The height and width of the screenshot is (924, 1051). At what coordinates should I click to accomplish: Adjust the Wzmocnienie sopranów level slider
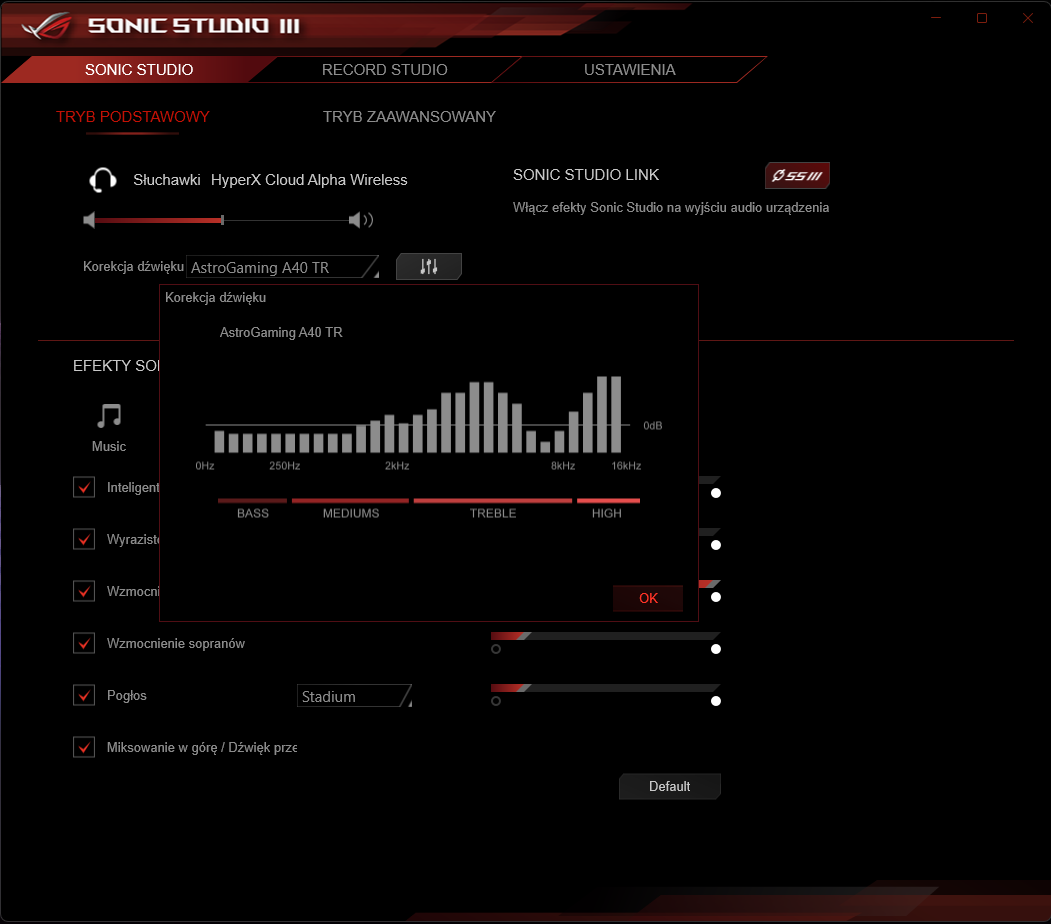(605, 636)
